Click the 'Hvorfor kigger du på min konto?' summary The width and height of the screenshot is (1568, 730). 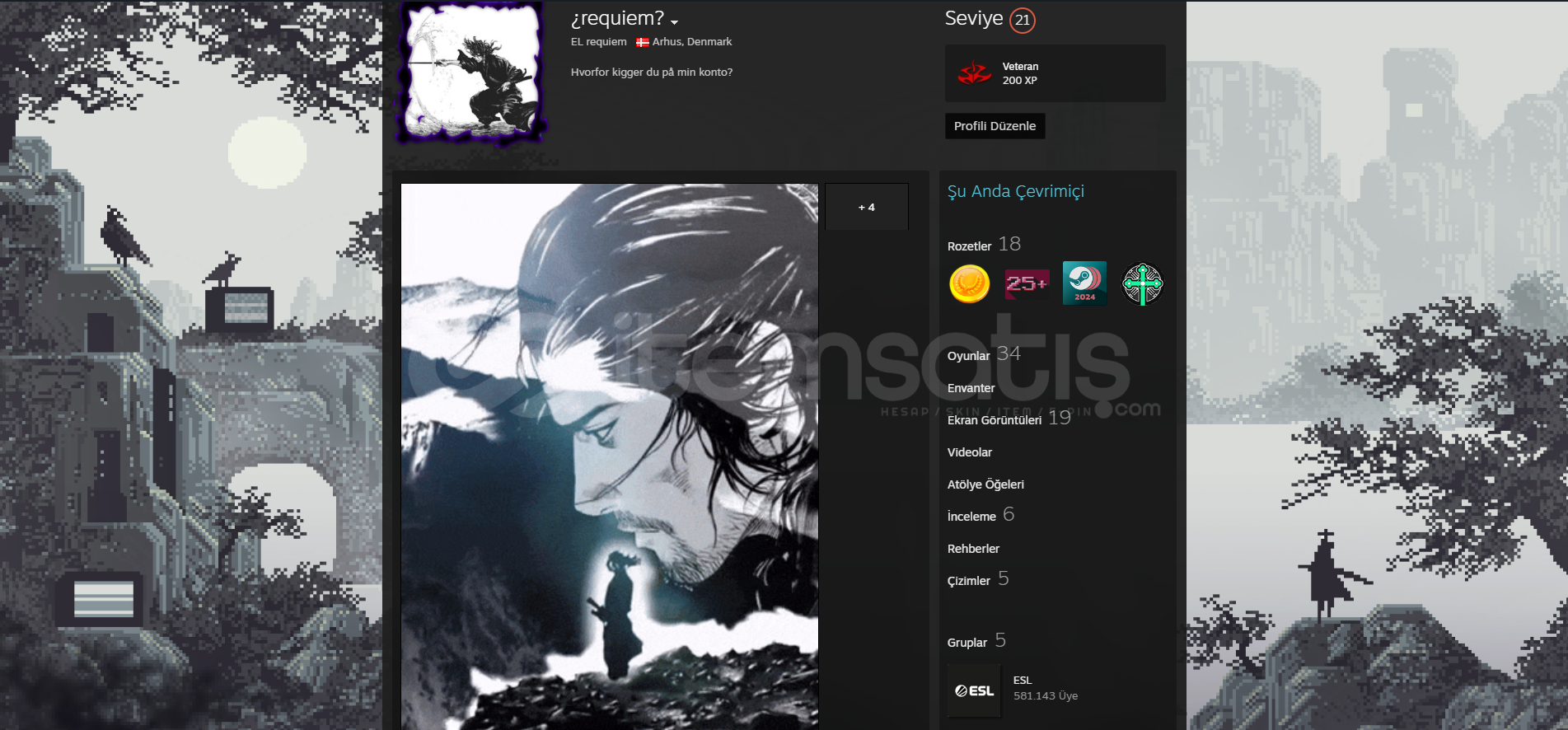click(652, 73)
